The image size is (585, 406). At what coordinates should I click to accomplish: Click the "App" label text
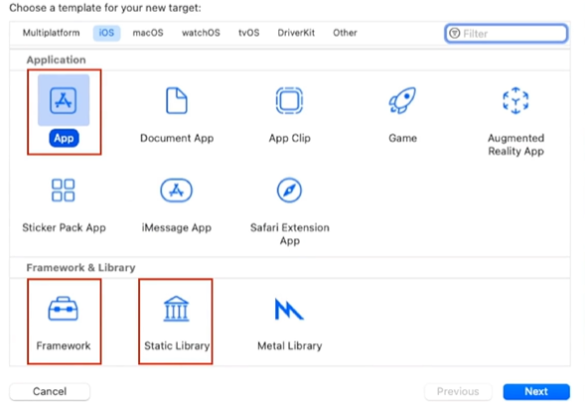click(64, 138)
